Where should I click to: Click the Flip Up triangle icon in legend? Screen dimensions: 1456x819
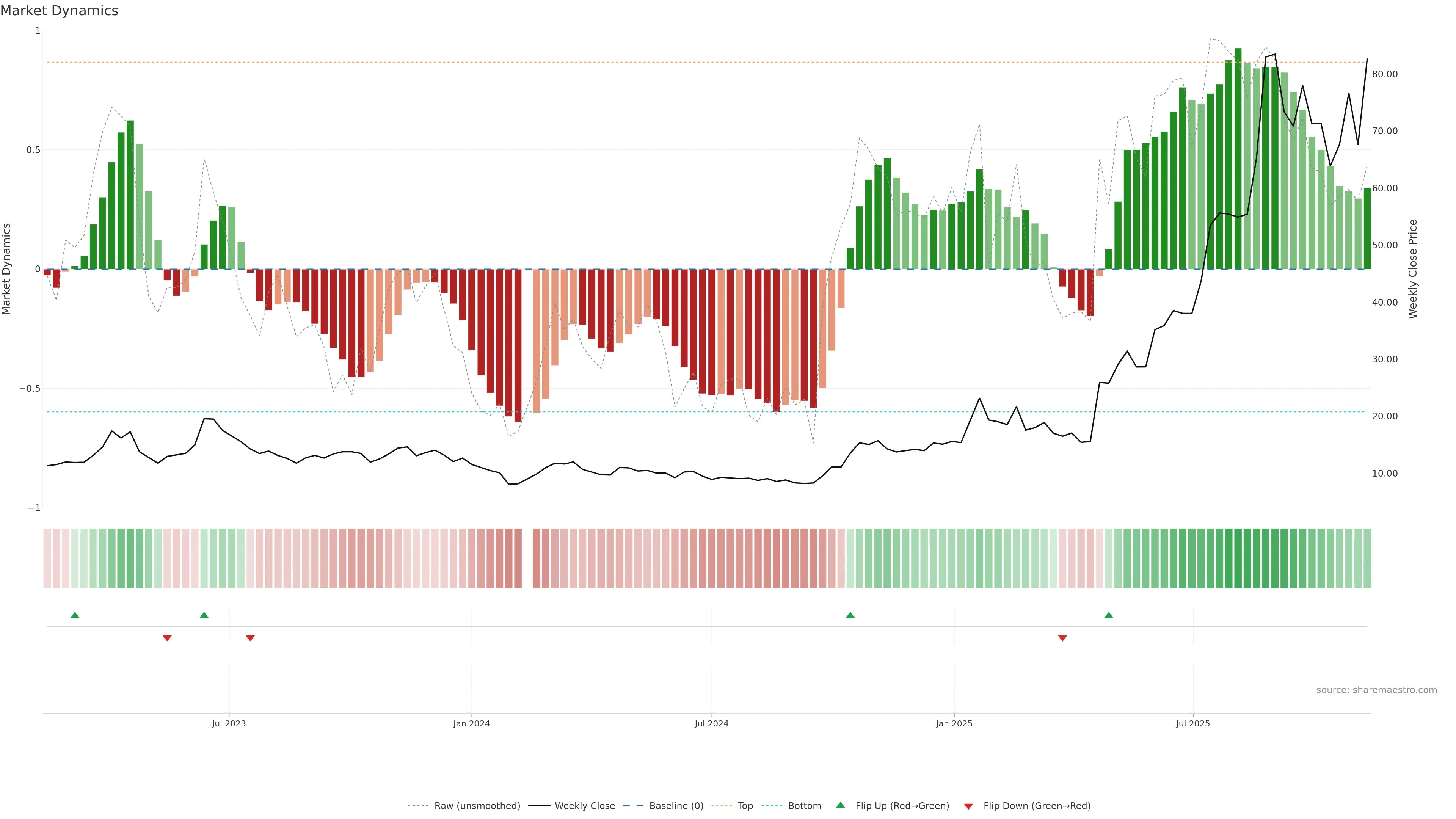[841, 805]
